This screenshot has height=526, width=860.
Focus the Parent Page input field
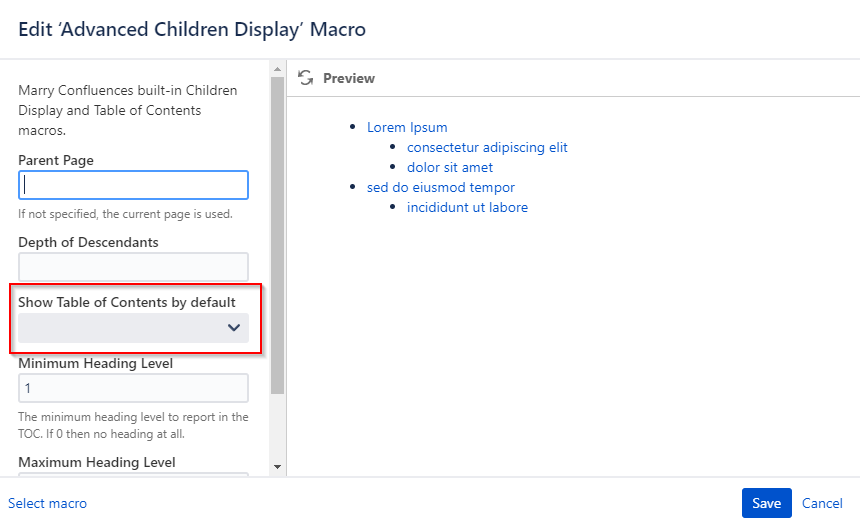[x=133, y=185]
